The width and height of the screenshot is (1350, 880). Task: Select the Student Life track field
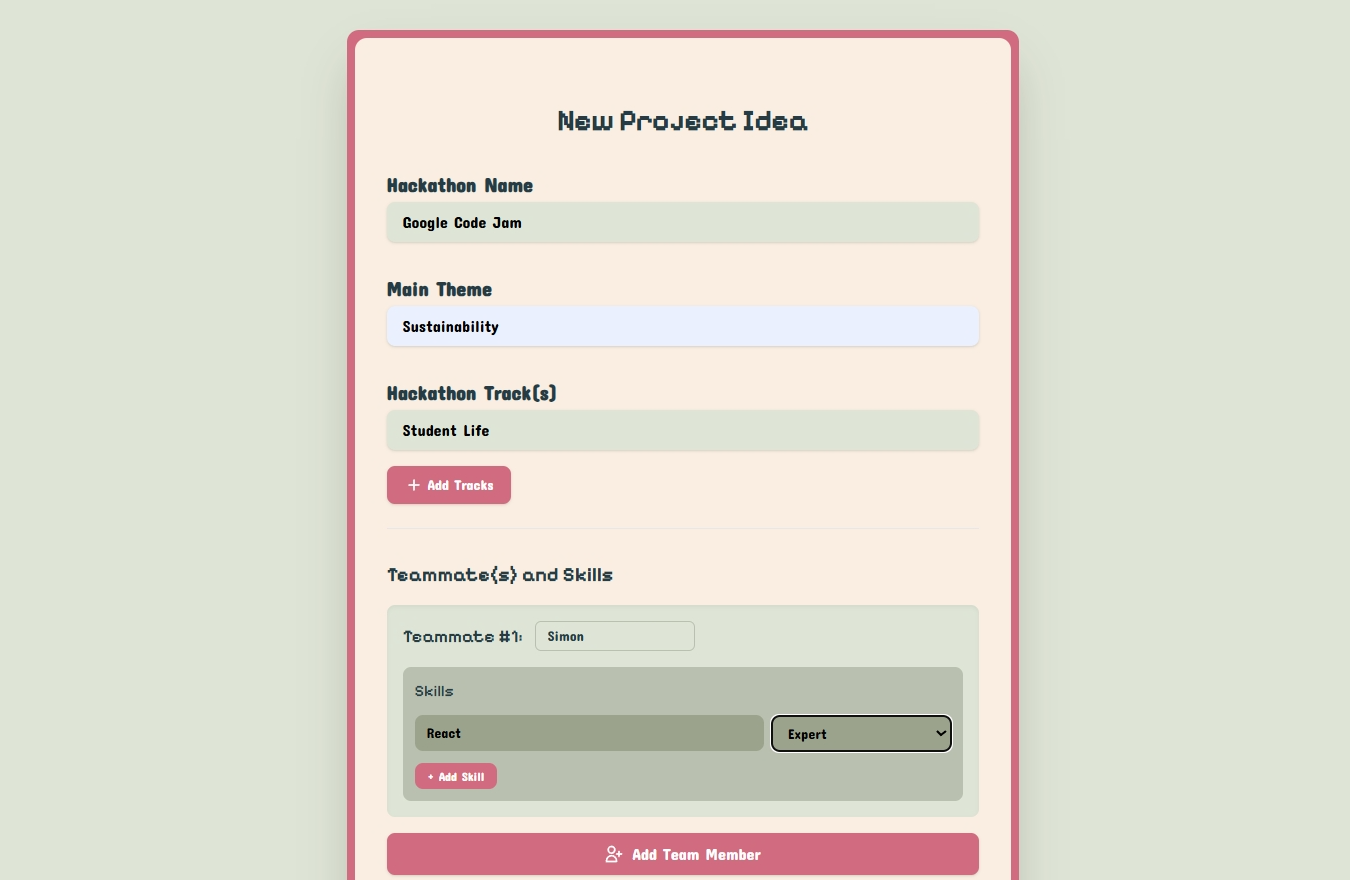(x=682, y=431)
